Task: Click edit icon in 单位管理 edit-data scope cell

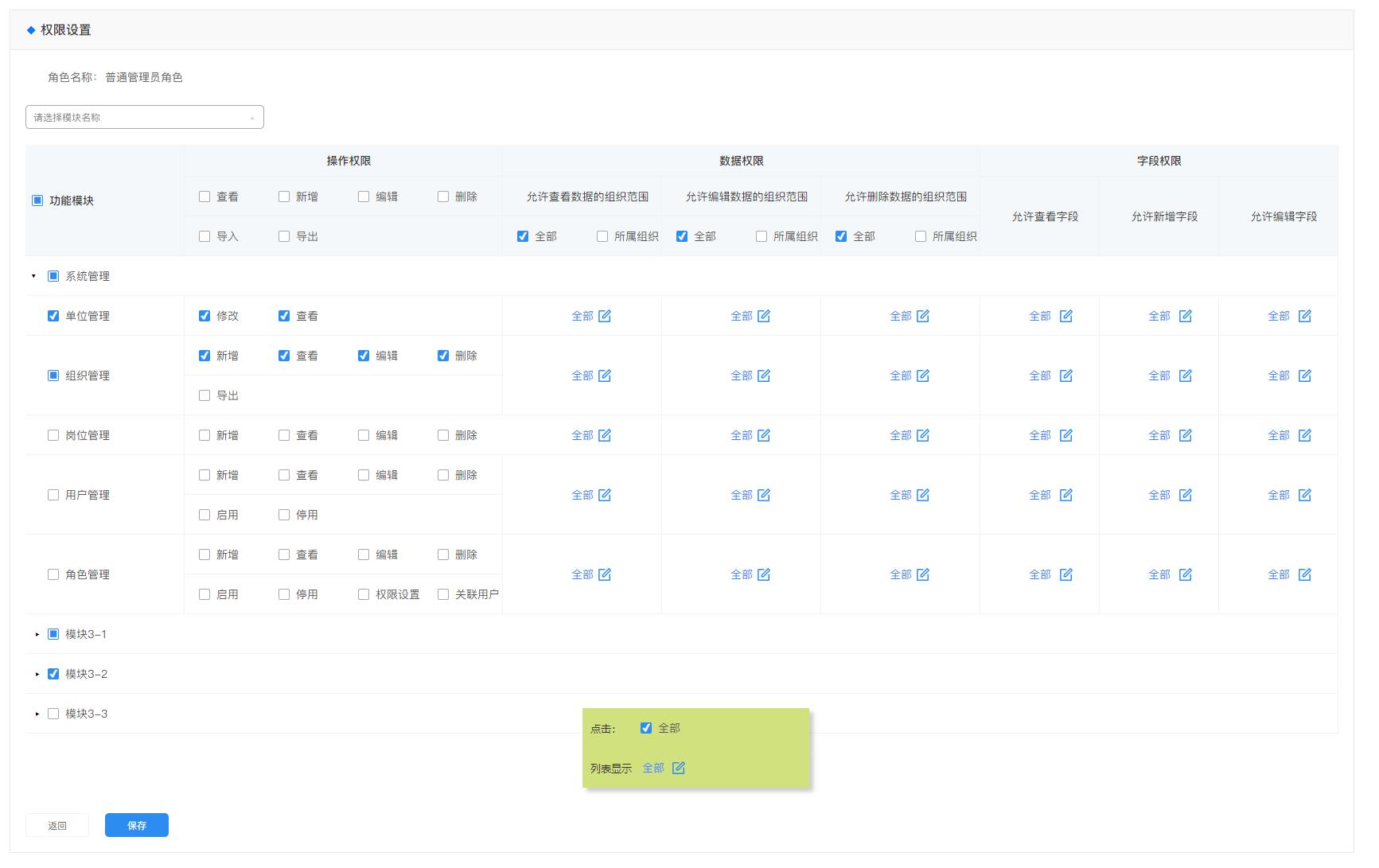Action: pyautogui.click(x=764, y=316)
